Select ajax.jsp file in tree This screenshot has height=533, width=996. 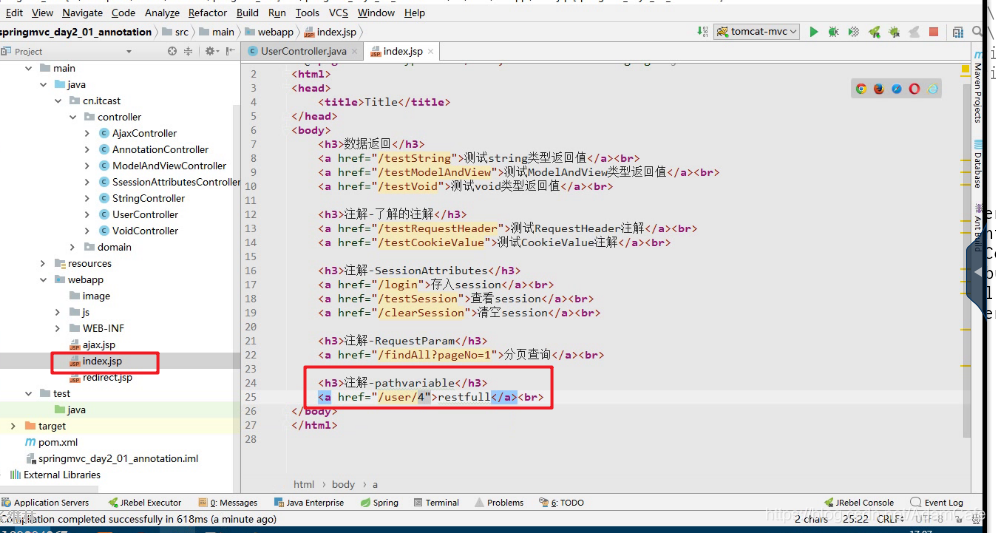[92, 344]
